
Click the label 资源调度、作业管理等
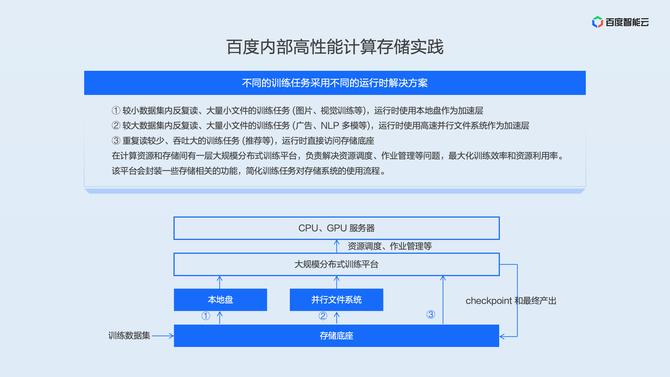coord(390,246)
